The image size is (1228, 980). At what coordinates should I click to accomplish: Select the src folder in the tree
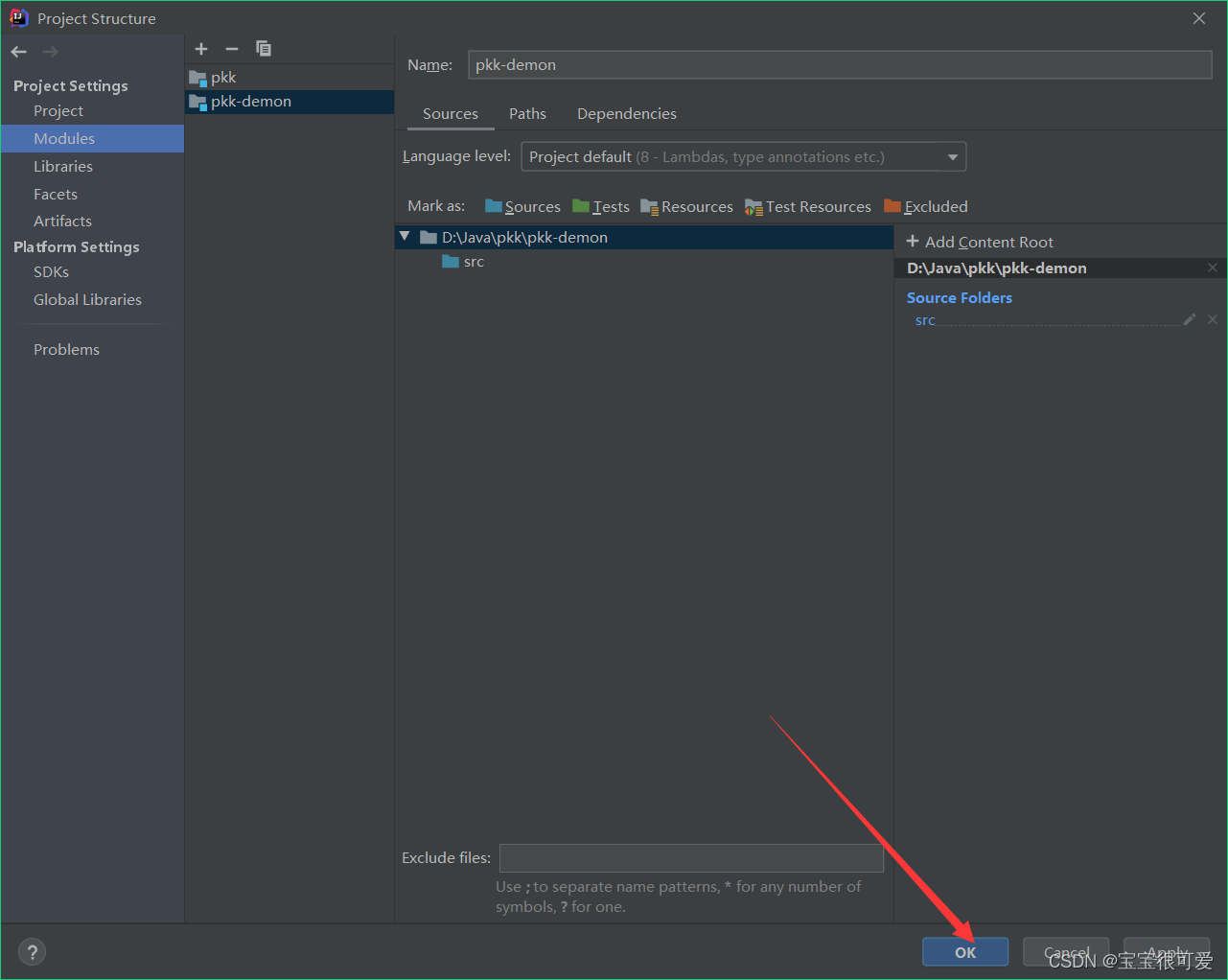pos(463,262)
